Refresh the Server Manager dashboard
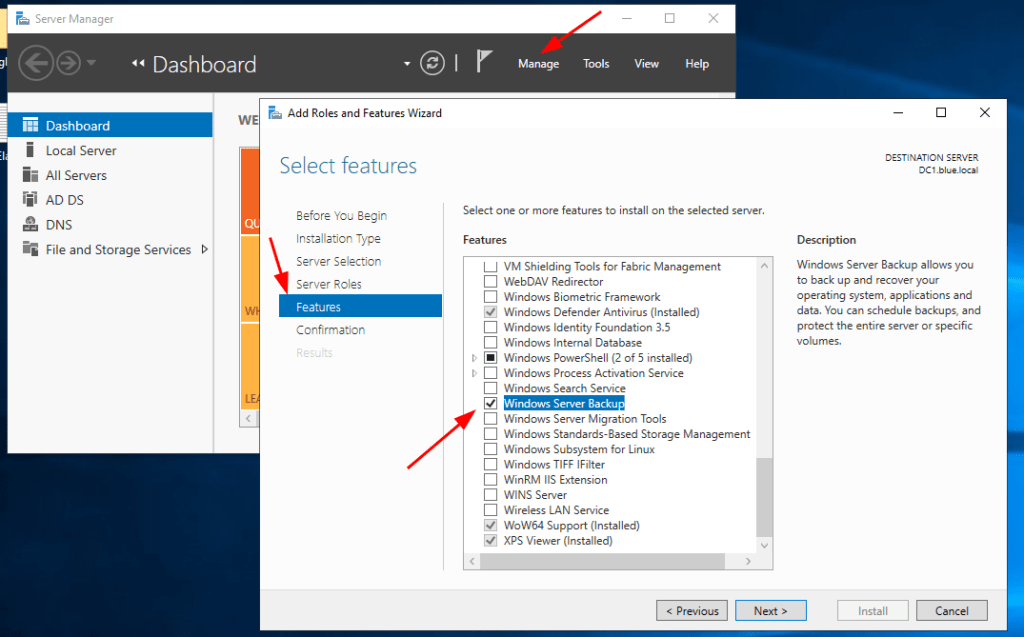Viewport: 1024px width, 637px height. (x=432, y=64)
